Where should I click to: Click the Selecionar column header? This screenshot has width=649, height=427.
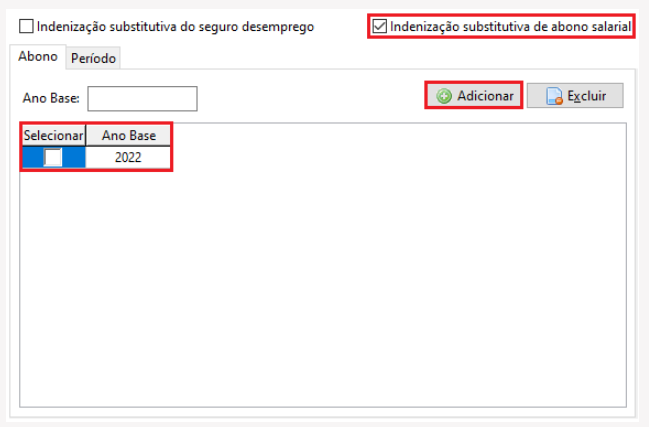[x=54, y=135]
